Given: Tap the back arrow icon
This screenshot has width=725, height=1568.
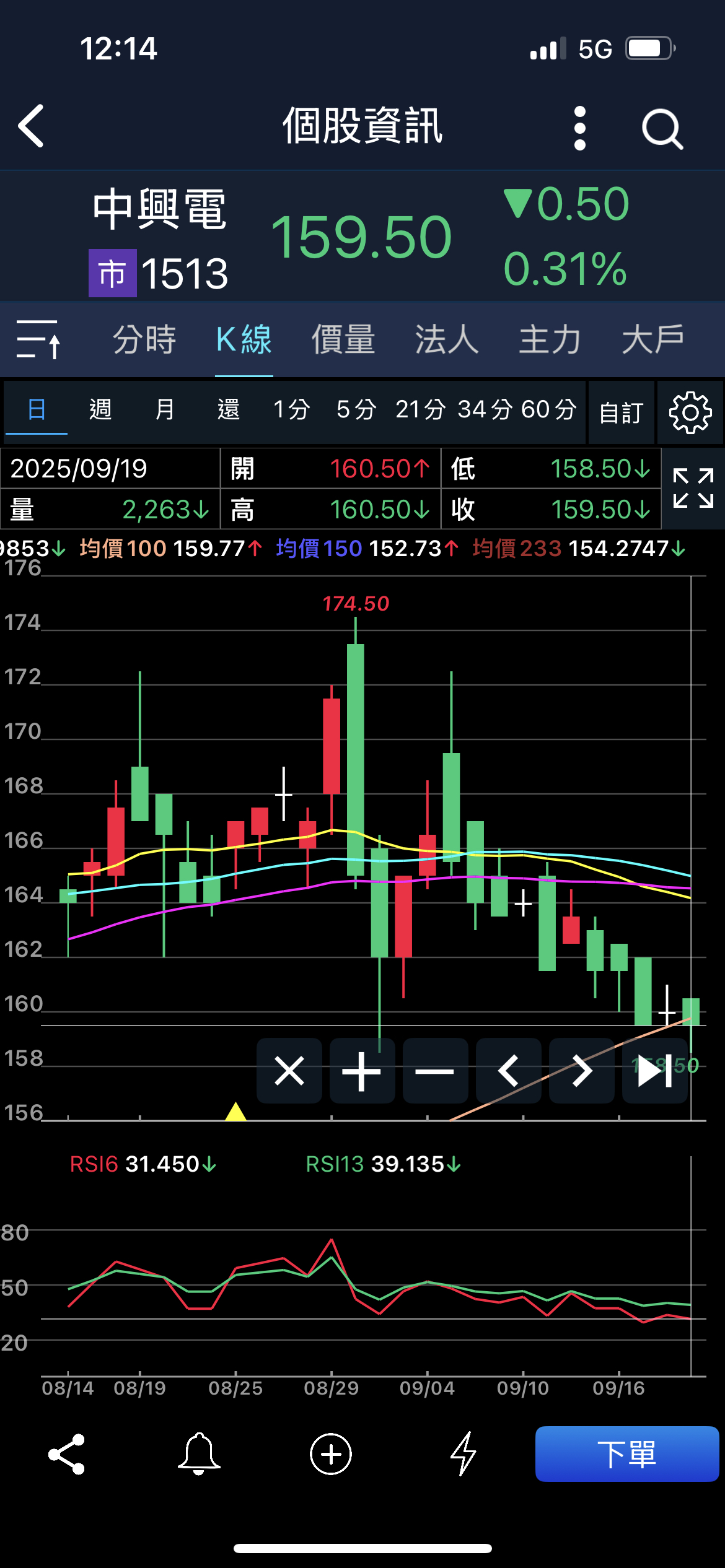Looking at the screenshot, I should click(x=32, y=126).
